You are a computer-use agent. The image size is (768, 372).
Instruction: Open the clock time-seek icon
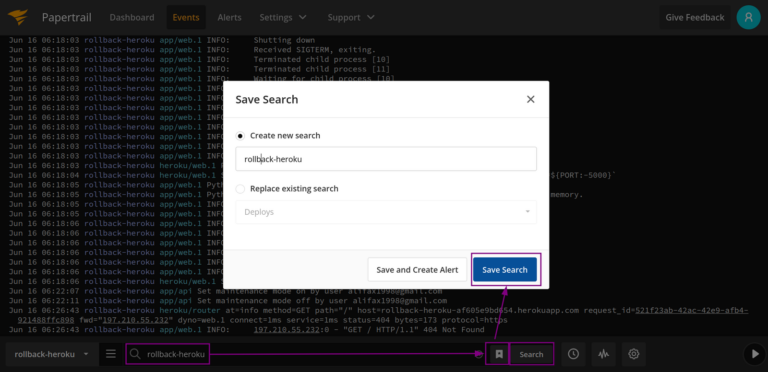tap(573, 354)
